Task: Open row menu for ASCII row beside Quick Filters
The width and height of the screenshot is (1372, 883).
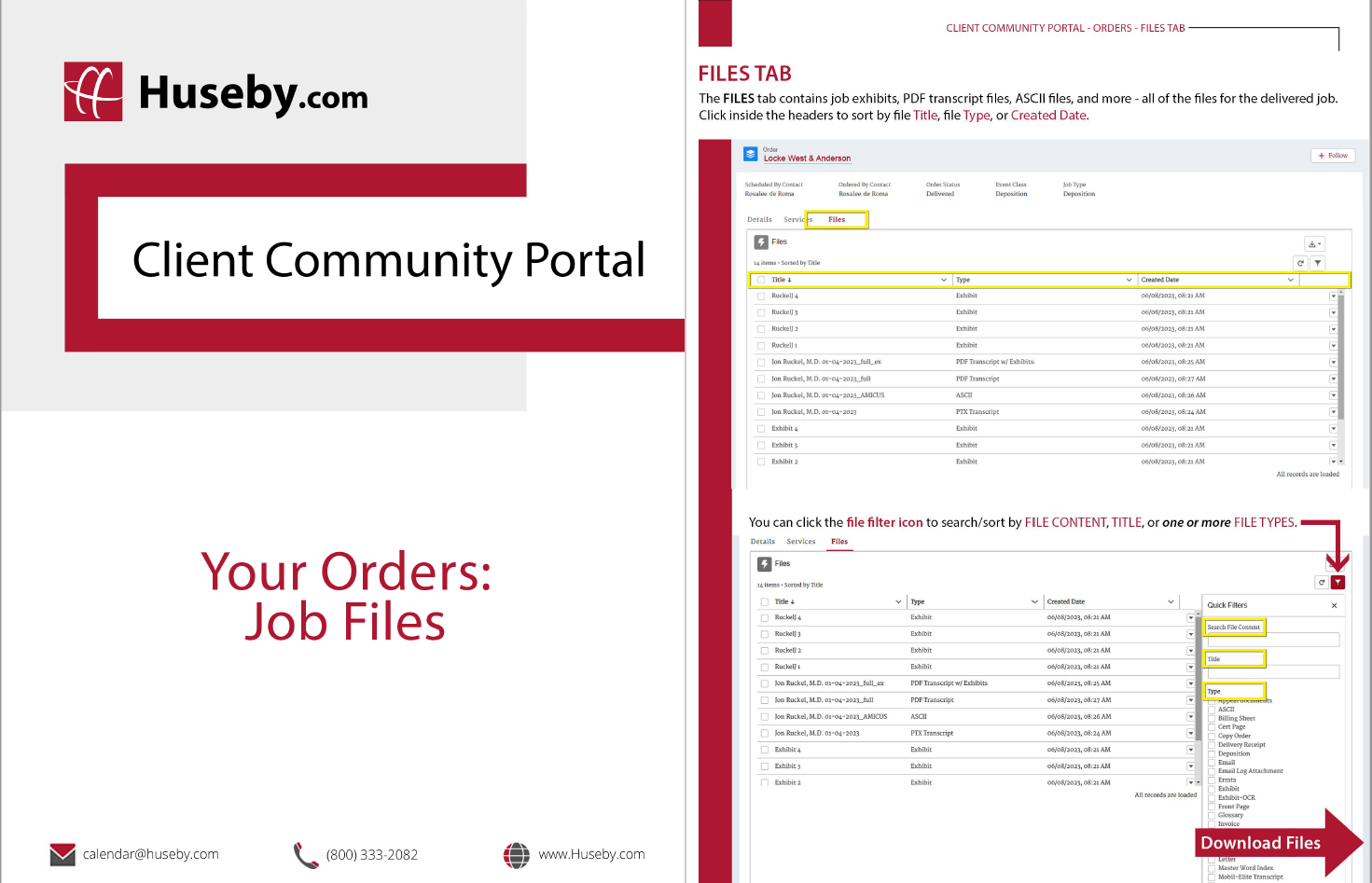Action: [x=1190, y=717]
